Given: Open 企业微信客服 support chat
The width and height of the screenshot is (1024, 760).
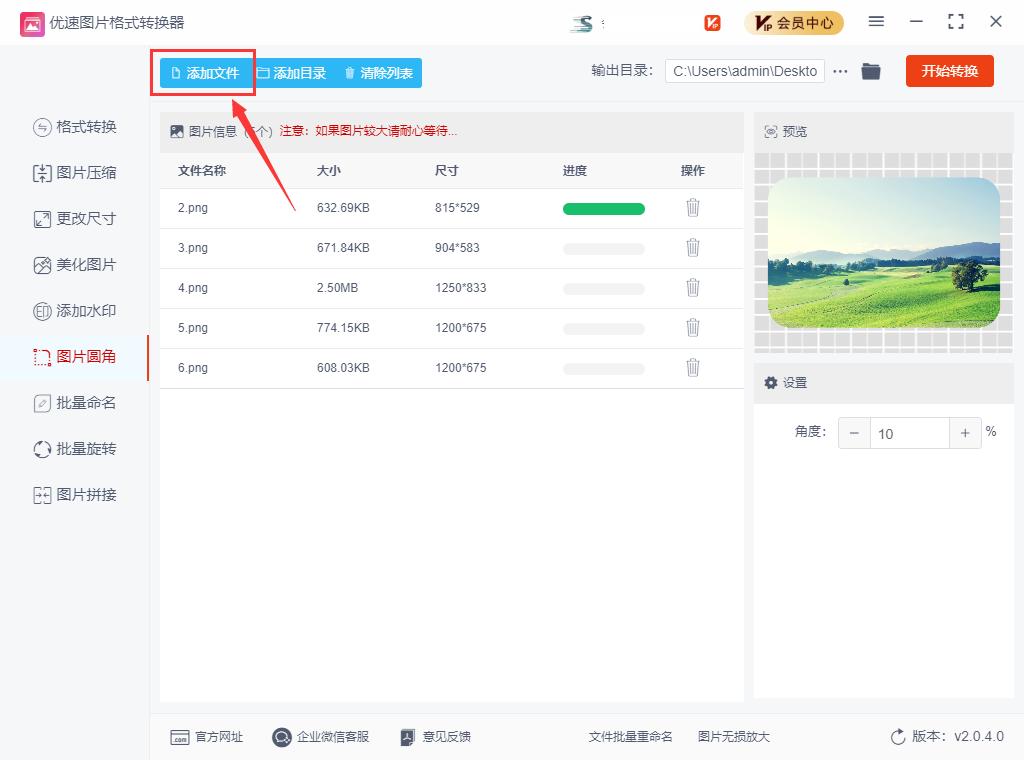Looking at the screenshot, I should tap(321, 737).
